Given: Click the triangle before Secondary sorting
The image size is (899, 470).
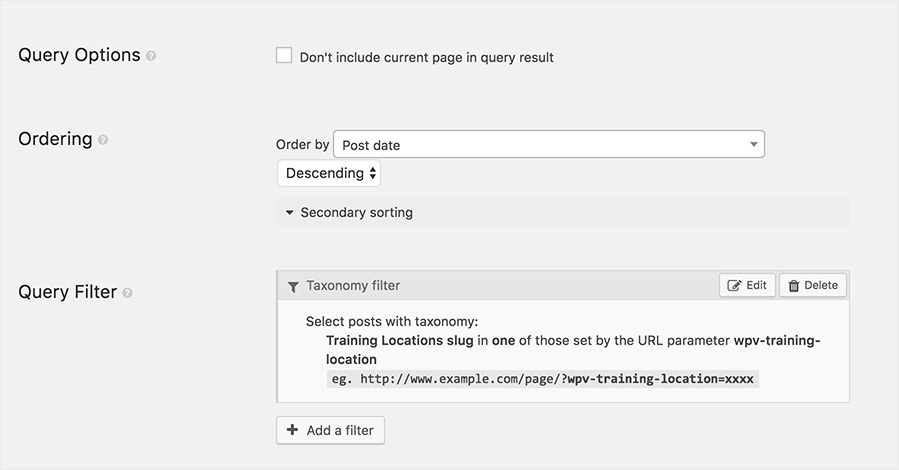Looking at the screenshot, I should 290,213.
